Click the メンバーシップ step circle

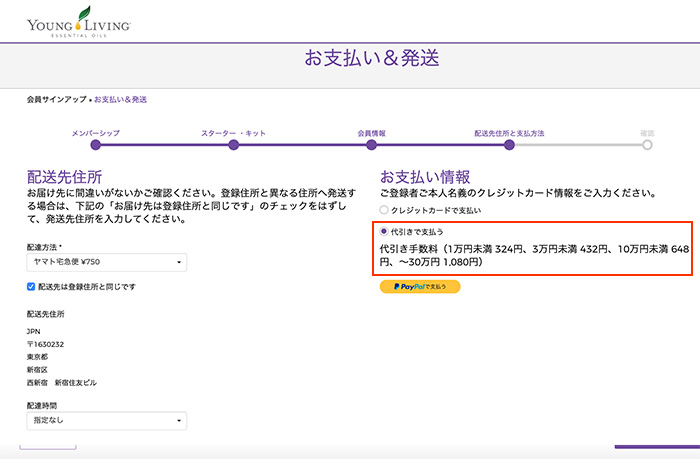pyautogui.click(x=96, y=145)
